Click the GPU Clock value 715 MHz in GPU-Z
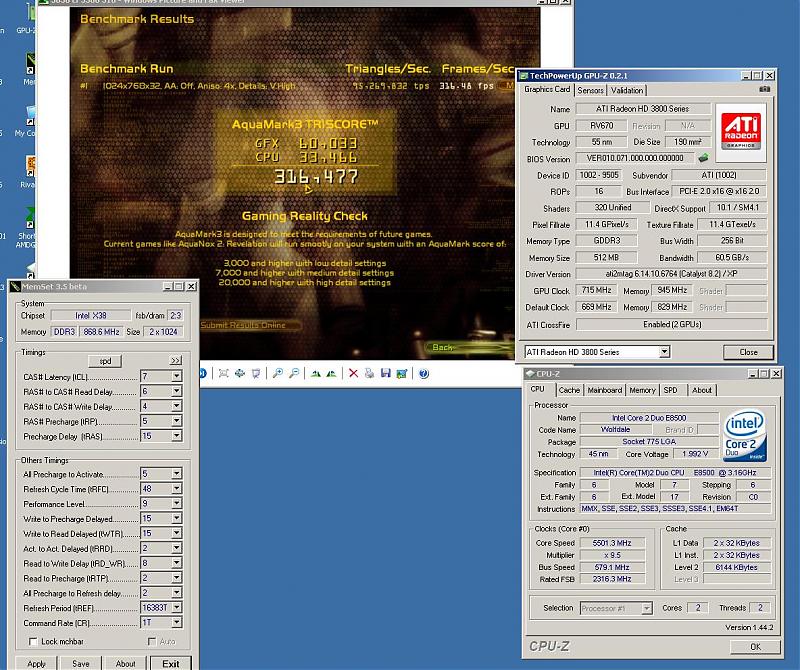This screenshot has height=670, width=800. pos(596,290)
